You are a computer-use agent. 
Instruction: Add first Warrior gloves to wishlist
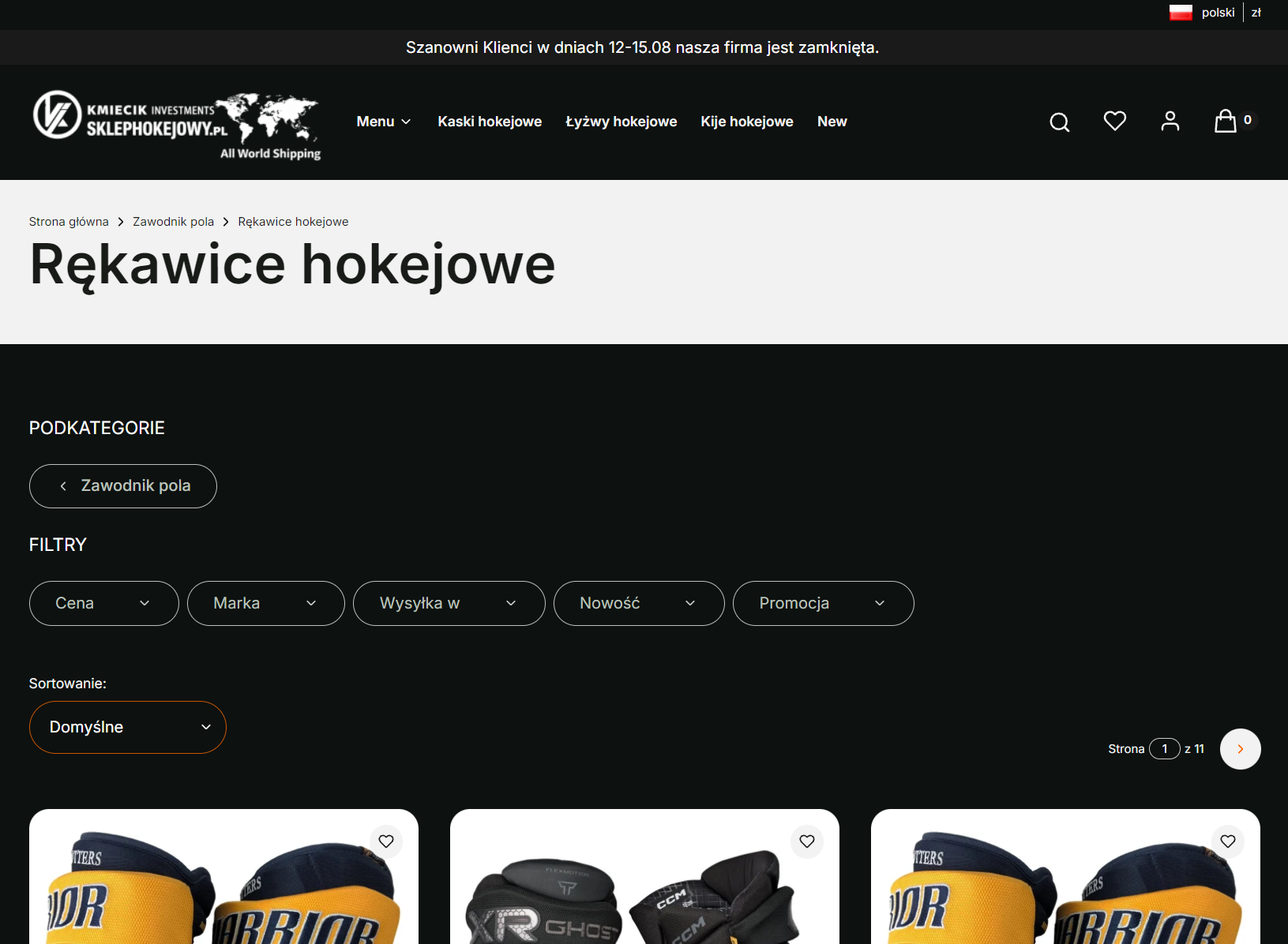click(386, 841)
